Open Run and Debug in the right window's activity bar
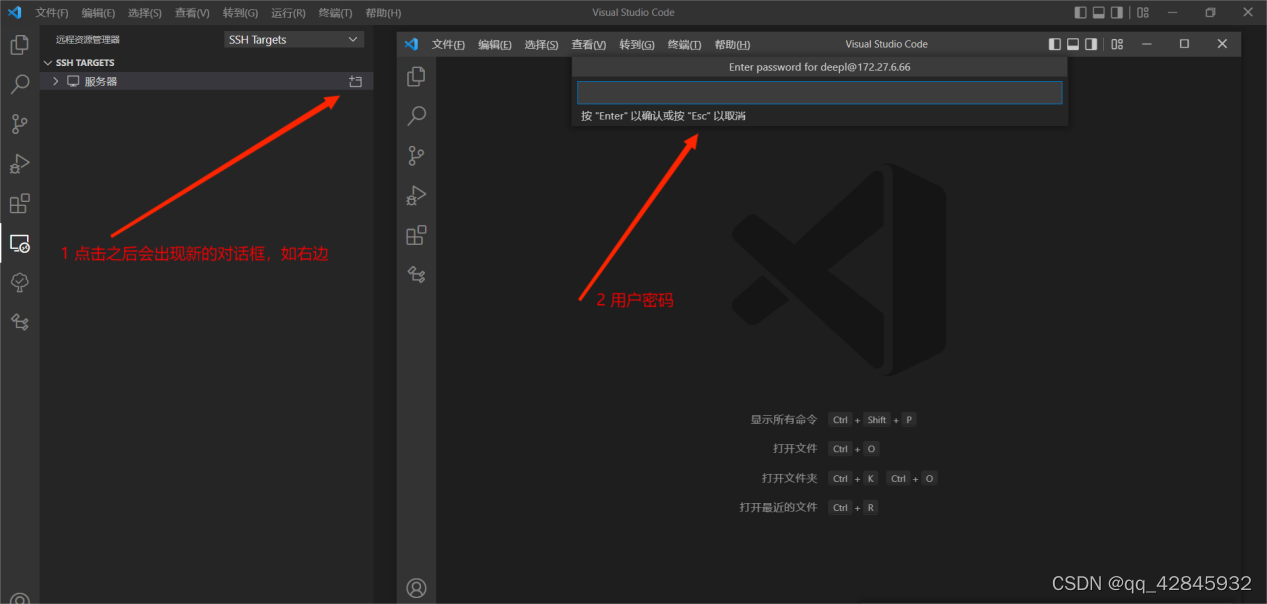This screenshot has height=604, width=1267. coord(417,196)
